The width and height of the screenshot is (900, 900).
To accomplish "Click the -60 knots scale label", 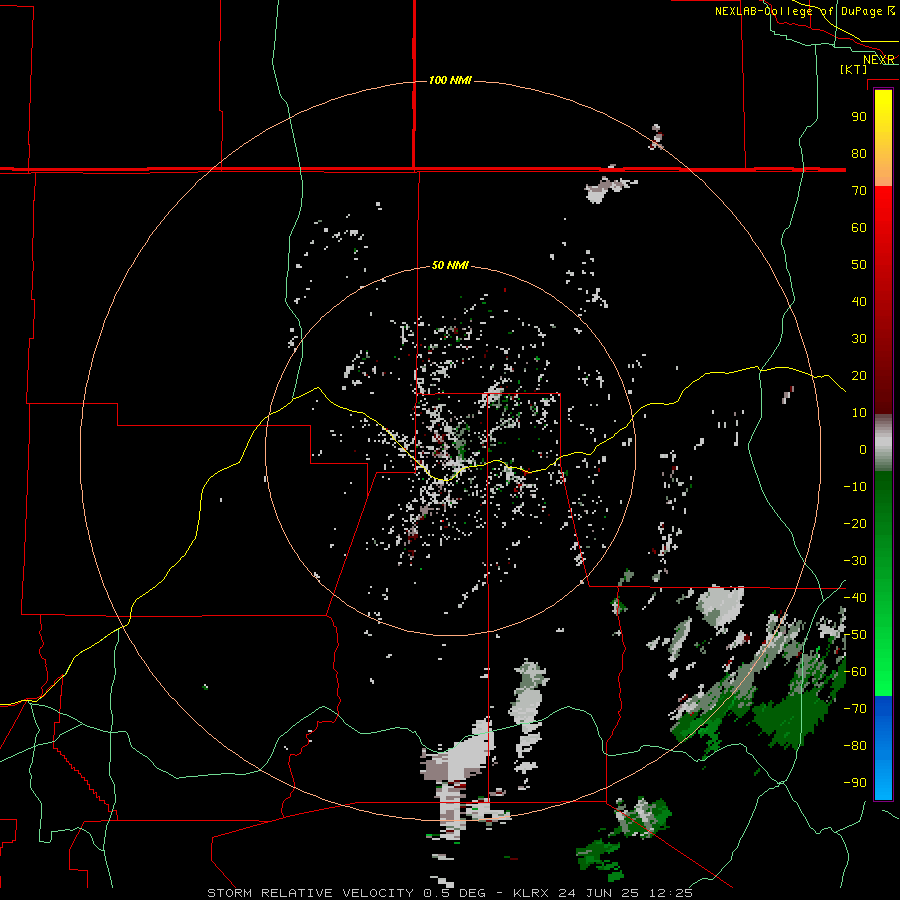I will (855, 672).
